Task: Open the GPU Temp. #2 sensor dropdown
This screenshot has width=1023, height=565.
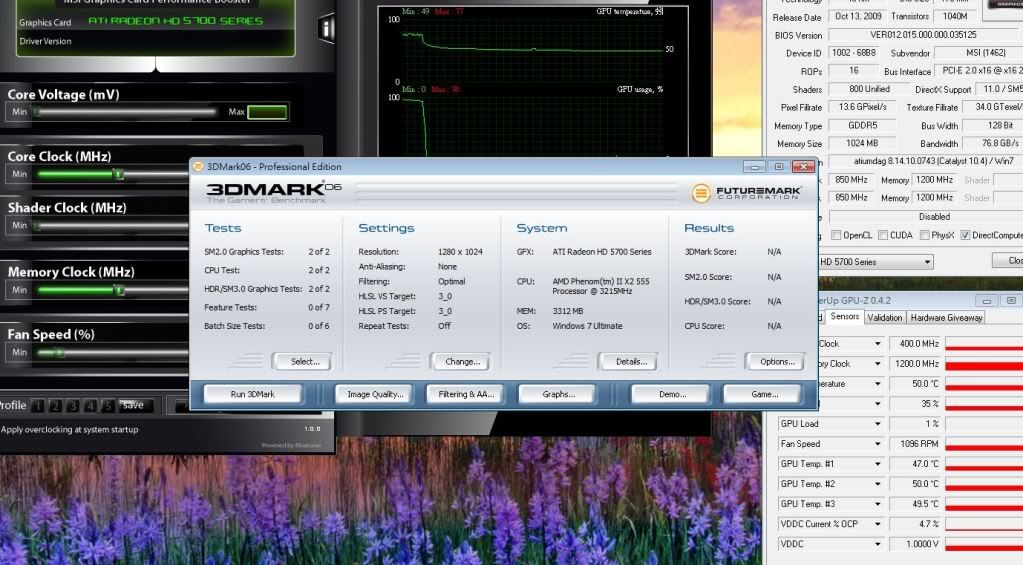Action: [x=878, y=483]
